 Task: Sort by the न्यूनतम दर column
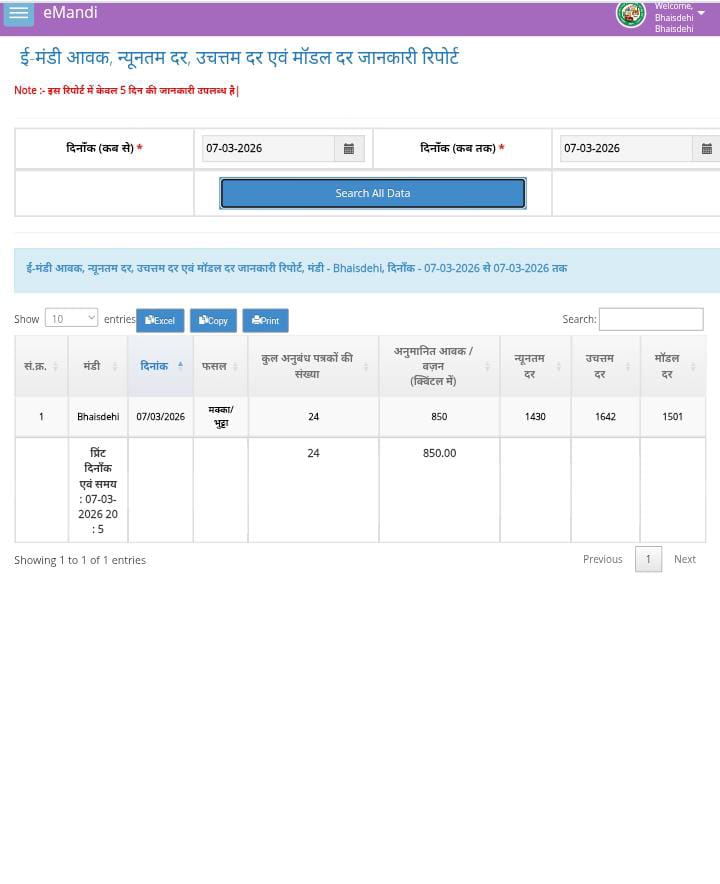(x=534, y=366)
